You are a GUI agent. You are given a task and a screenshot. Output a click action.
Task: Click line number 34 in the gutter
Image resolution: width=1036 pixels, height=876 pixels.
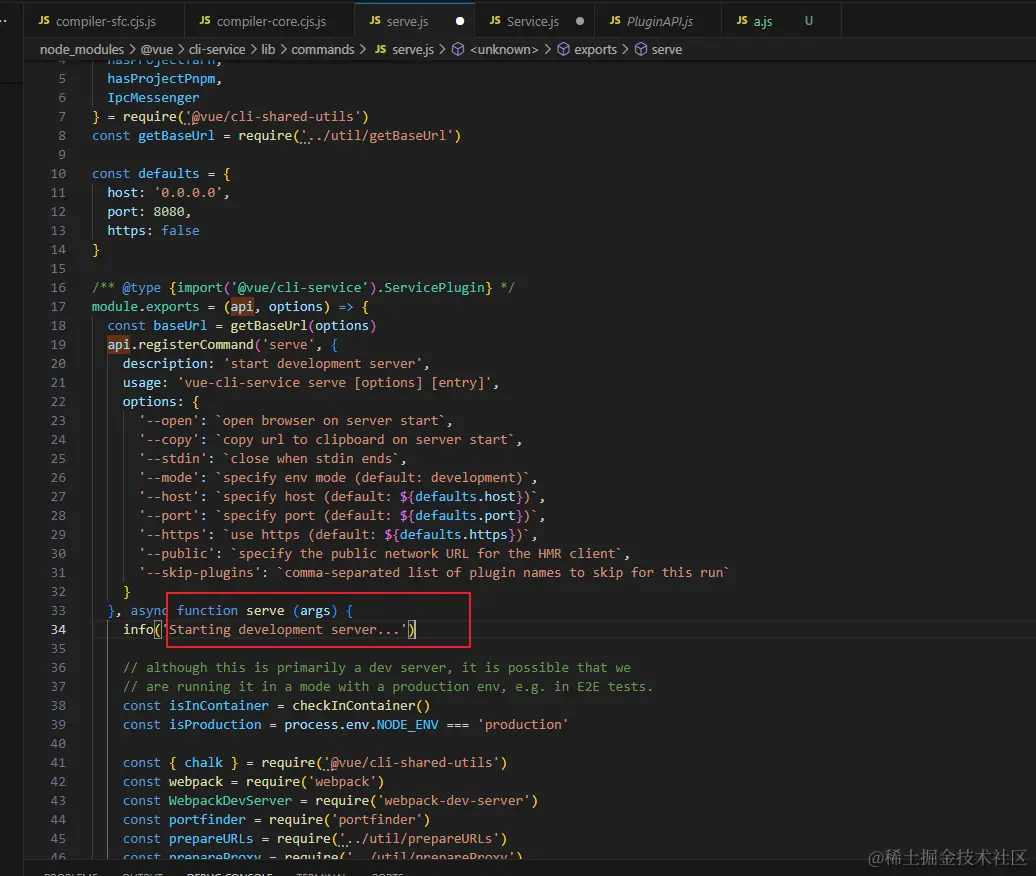(58, 630)
